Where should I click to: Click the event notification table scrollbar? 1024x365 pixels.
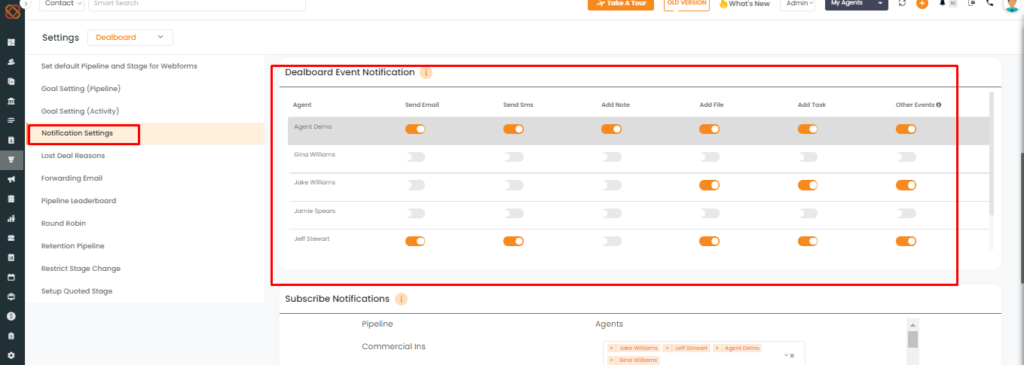pyautogui.click(x=991, y=153)
